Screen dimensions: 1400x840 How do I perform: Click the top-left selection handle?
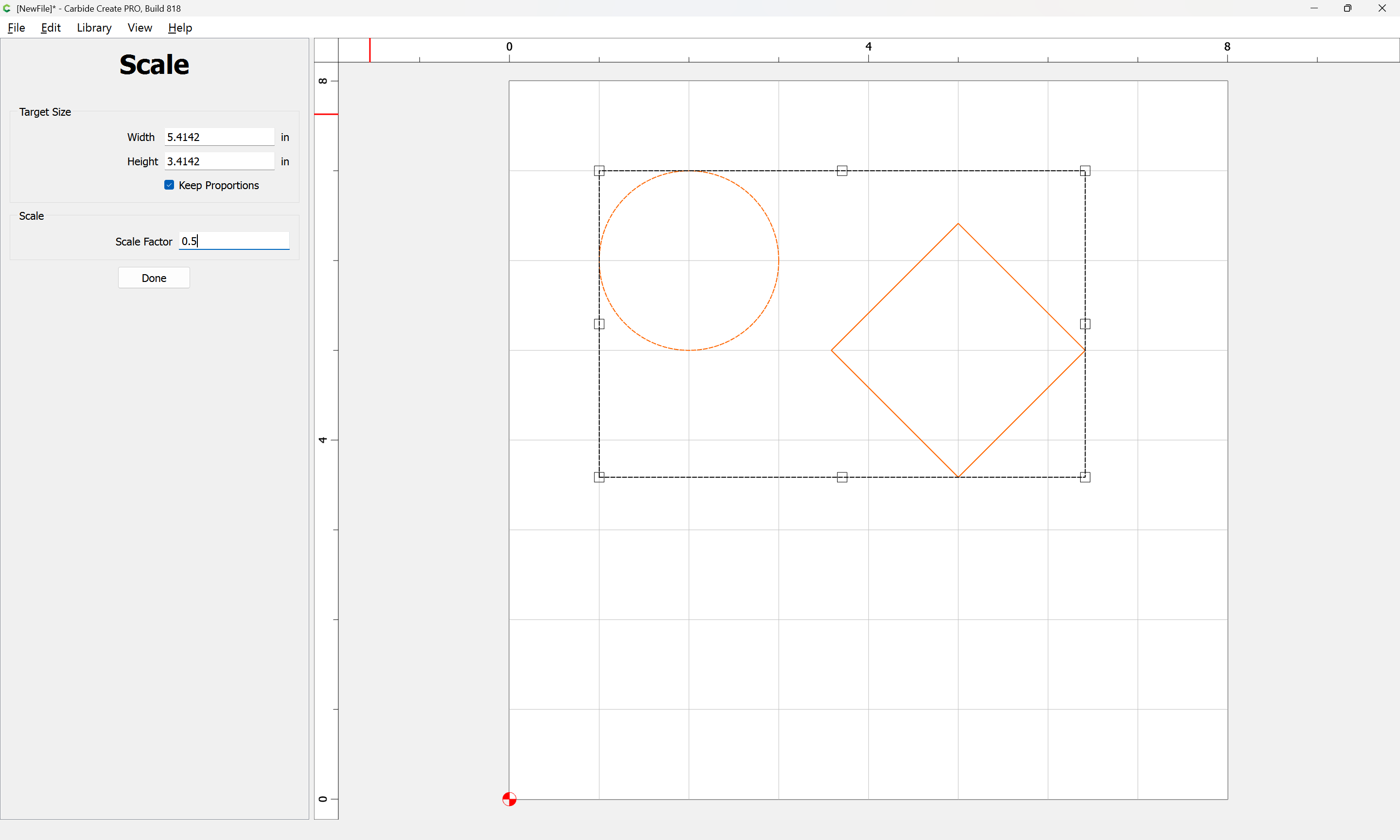point(599,171)
